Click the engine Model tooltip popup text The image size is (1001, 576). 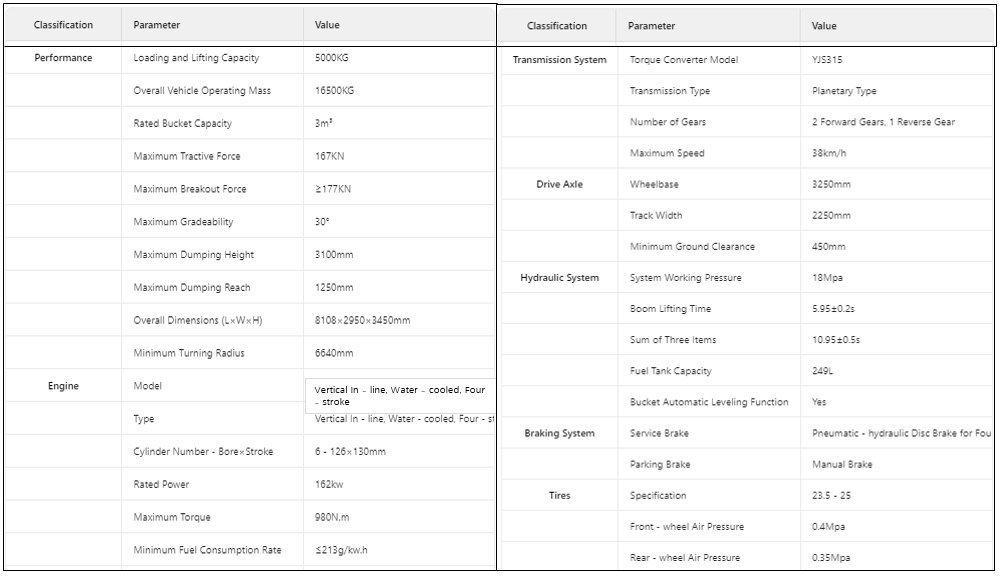[399, 396]
